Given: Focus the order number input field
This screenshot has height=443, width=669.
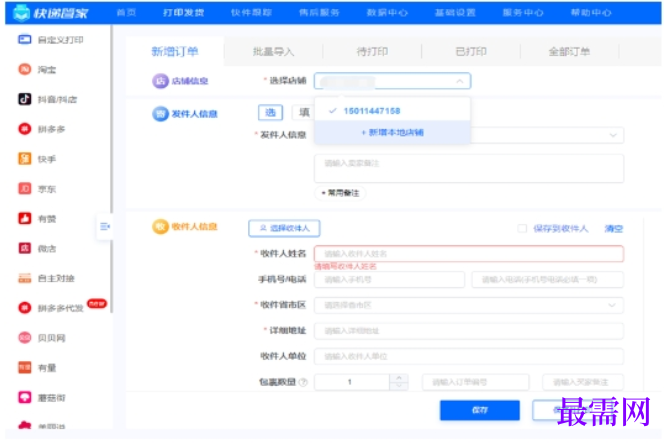Looking at the screenshot, I should [x=476, y=382].
